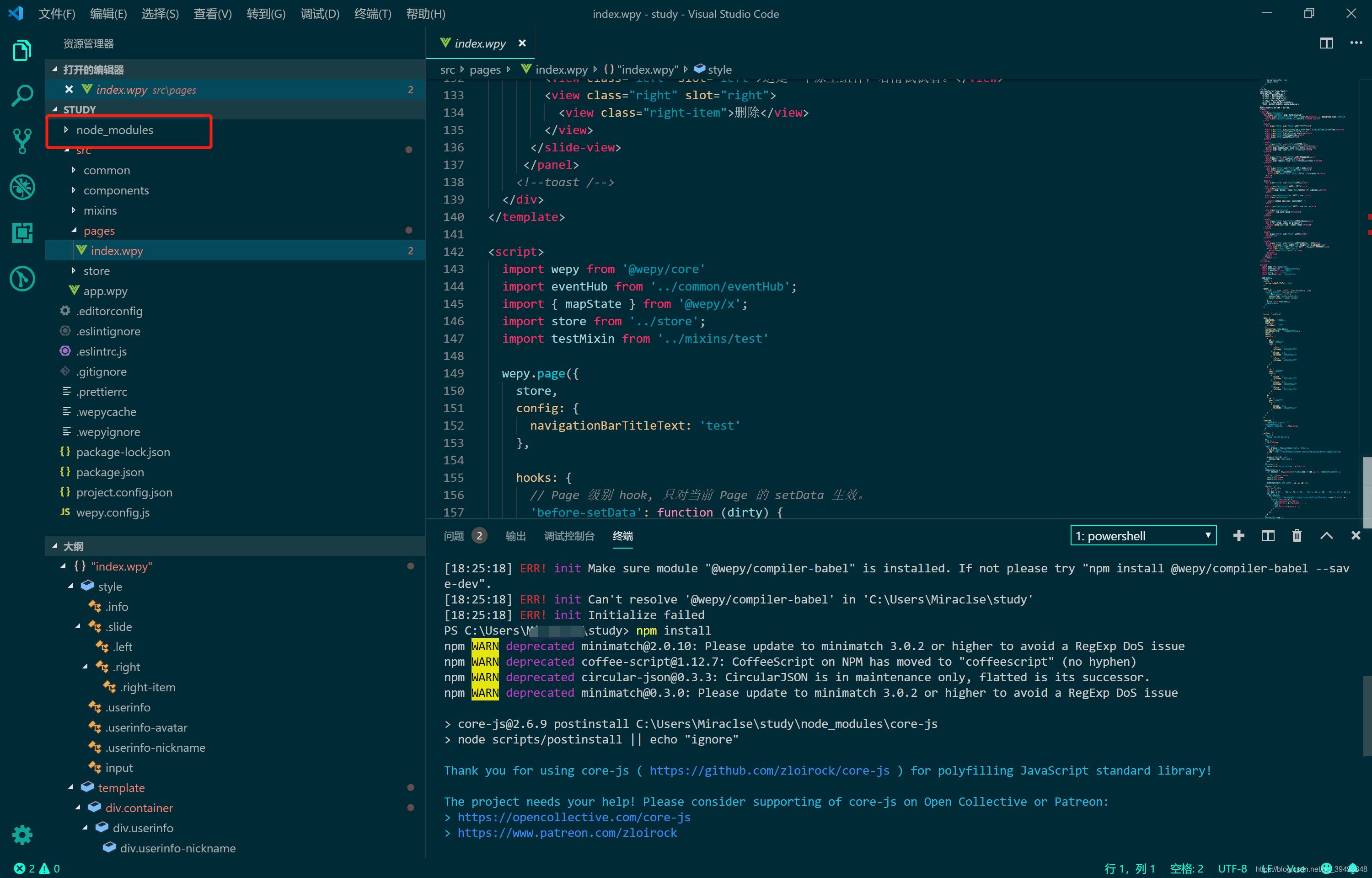Open the github.com/zloirock/core-js link

coord(769,771)
